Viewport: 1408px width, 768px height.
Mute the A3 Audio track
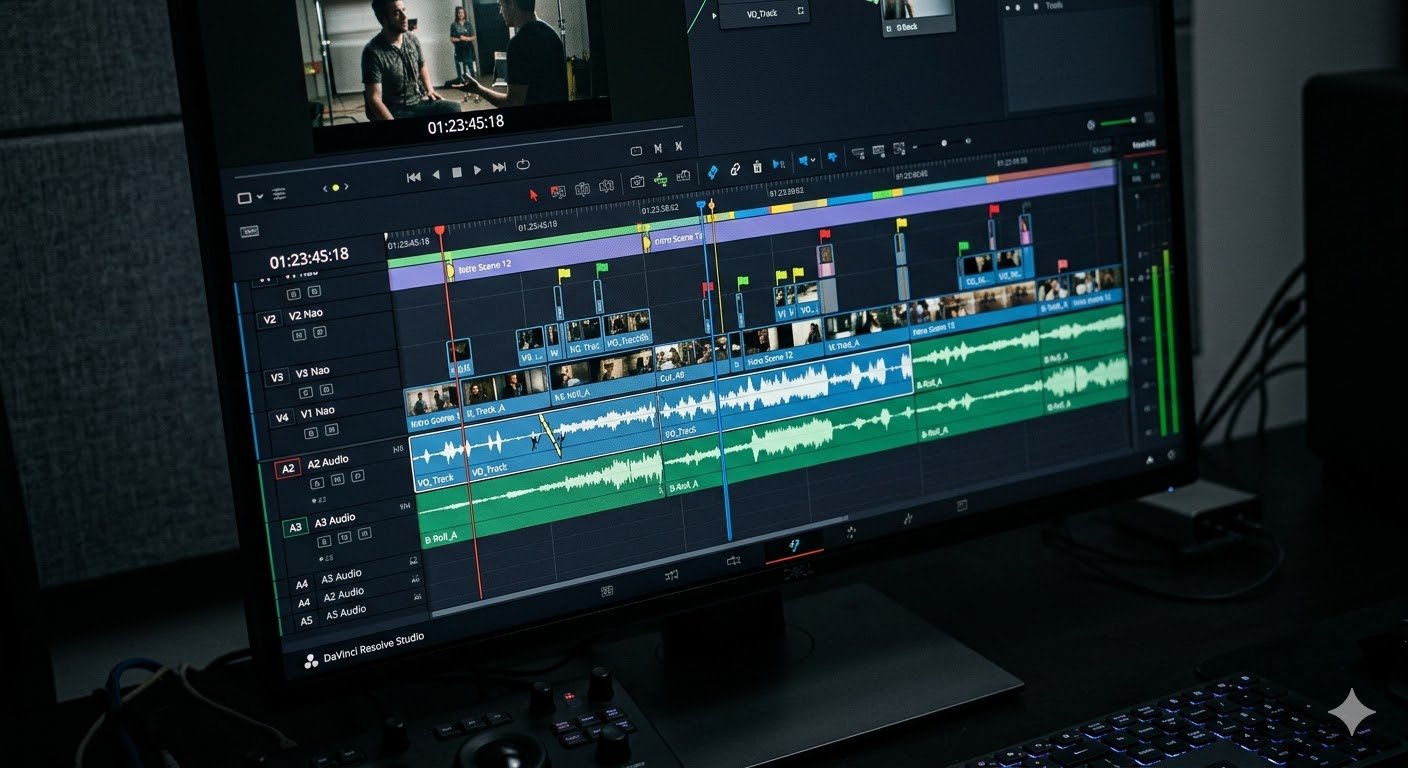(346, 538)
